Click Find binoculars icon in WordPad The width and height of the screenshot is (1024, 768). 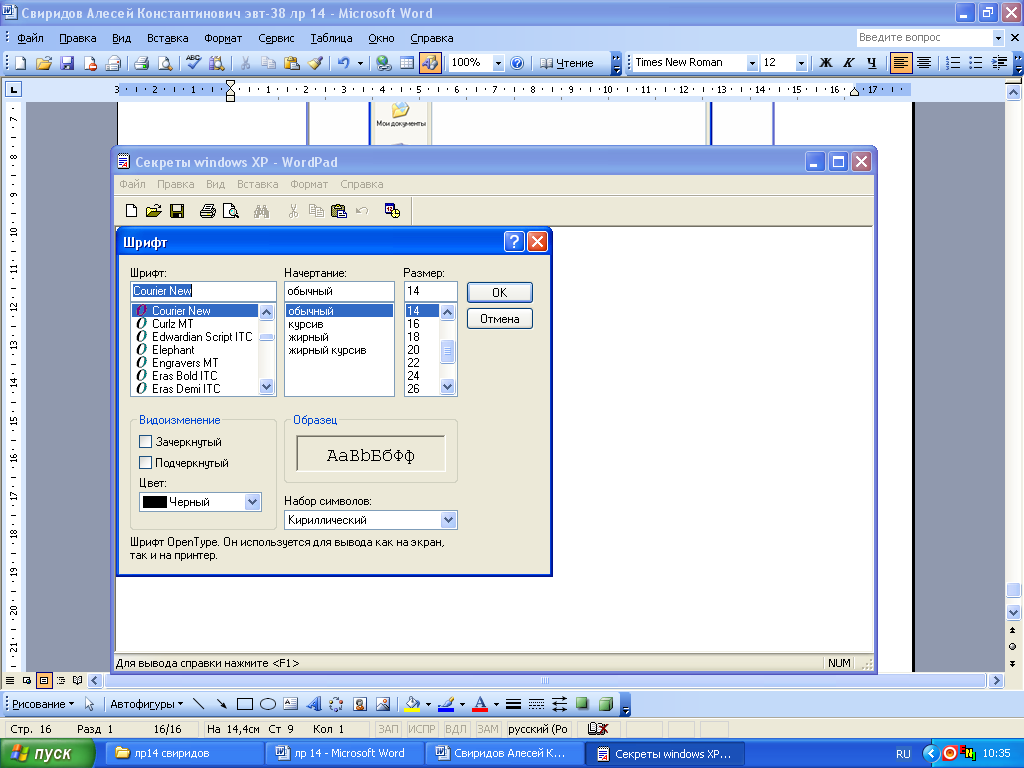261,210
